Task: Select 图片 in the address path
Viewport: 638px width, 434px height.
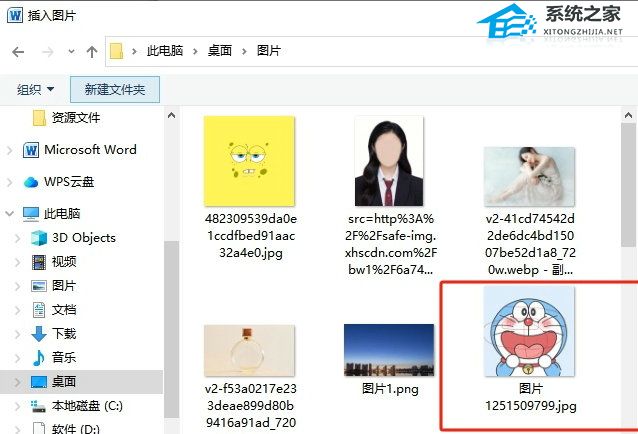Action: [269, 51]
